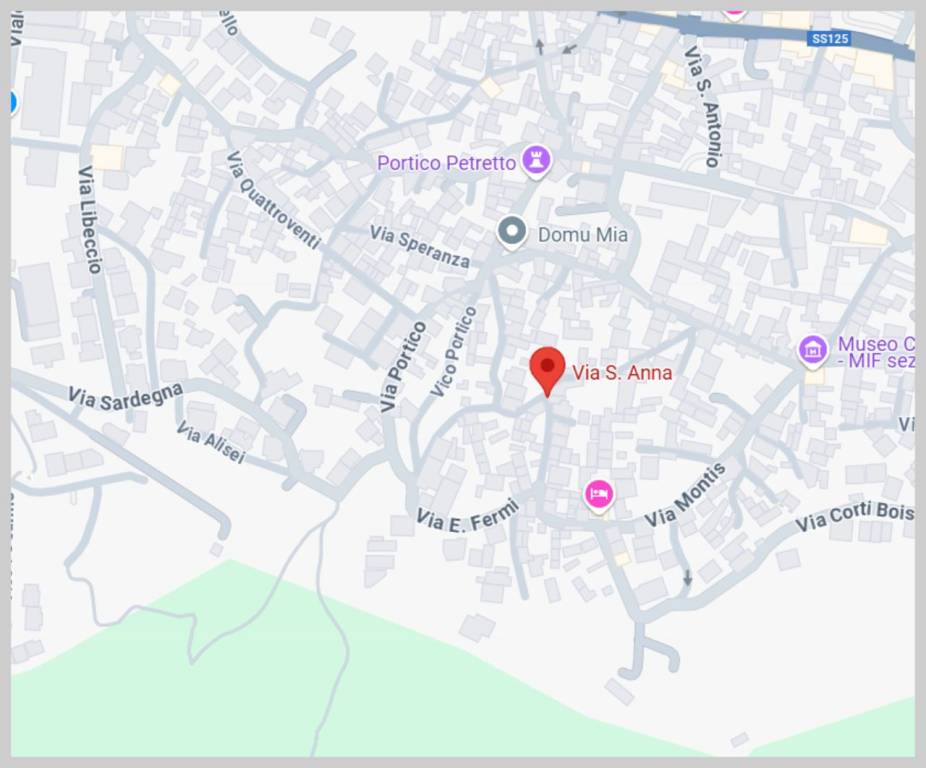
Task: Click the Via Sardegna street label
Action: tap(126, 396)
